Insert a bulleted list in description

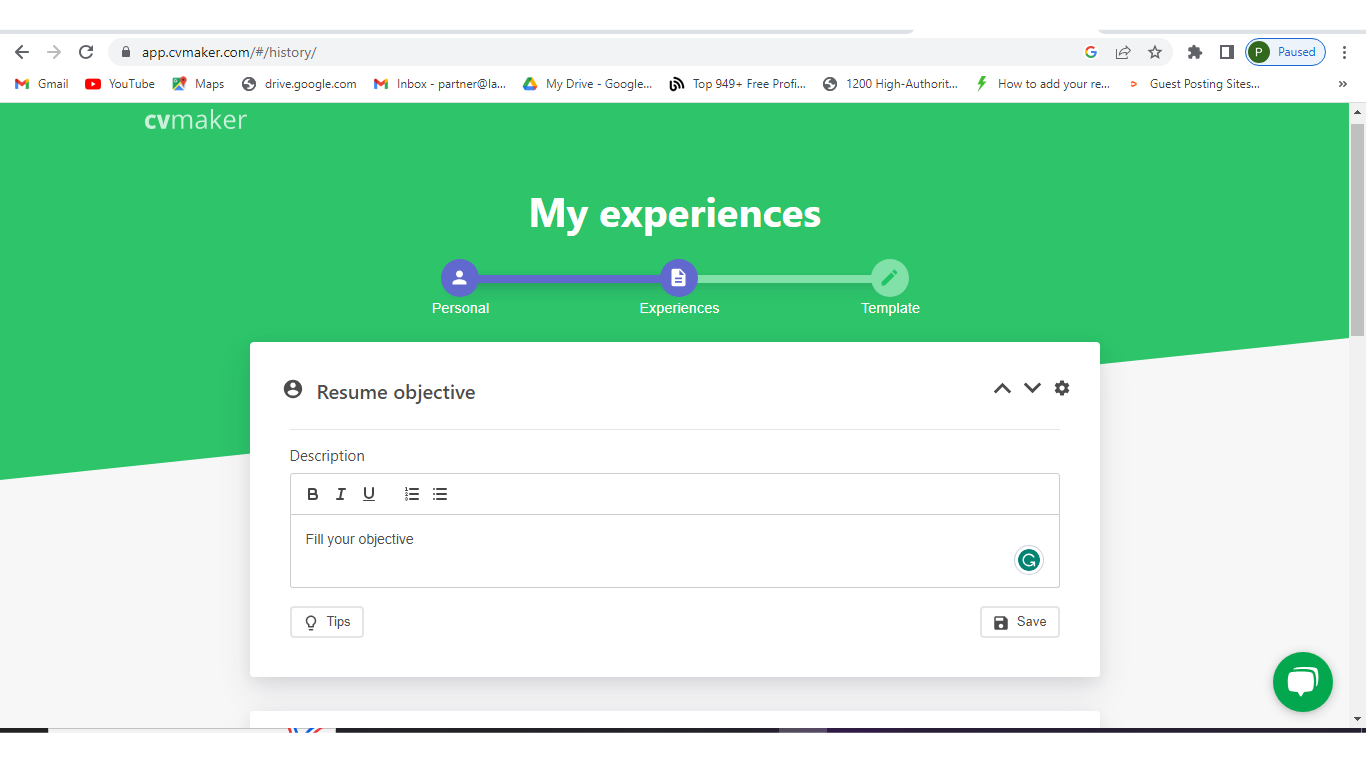[440, 494]
